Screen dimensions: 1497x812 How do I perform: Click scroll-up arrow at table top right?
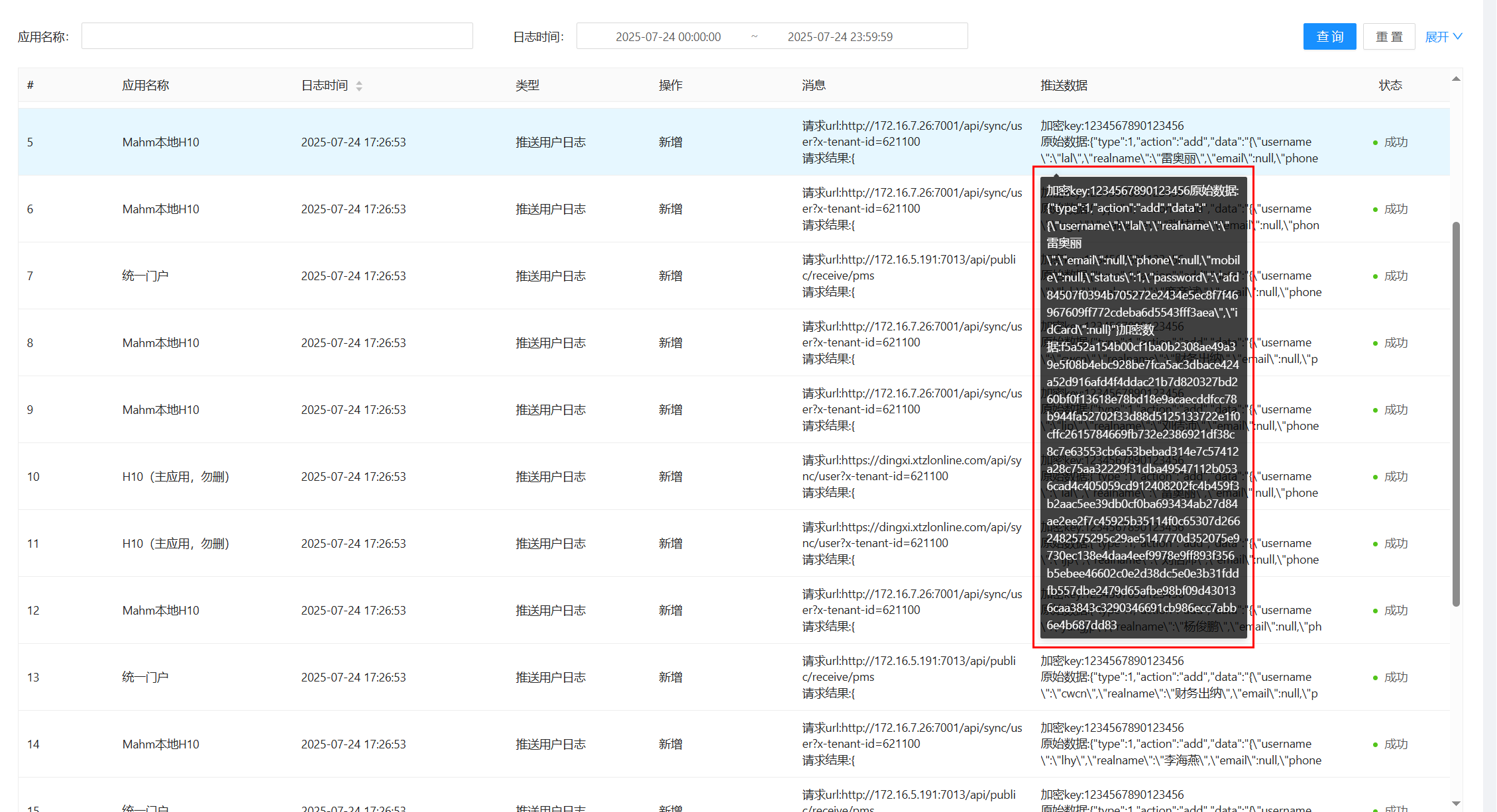click(x=1456, y=79)
